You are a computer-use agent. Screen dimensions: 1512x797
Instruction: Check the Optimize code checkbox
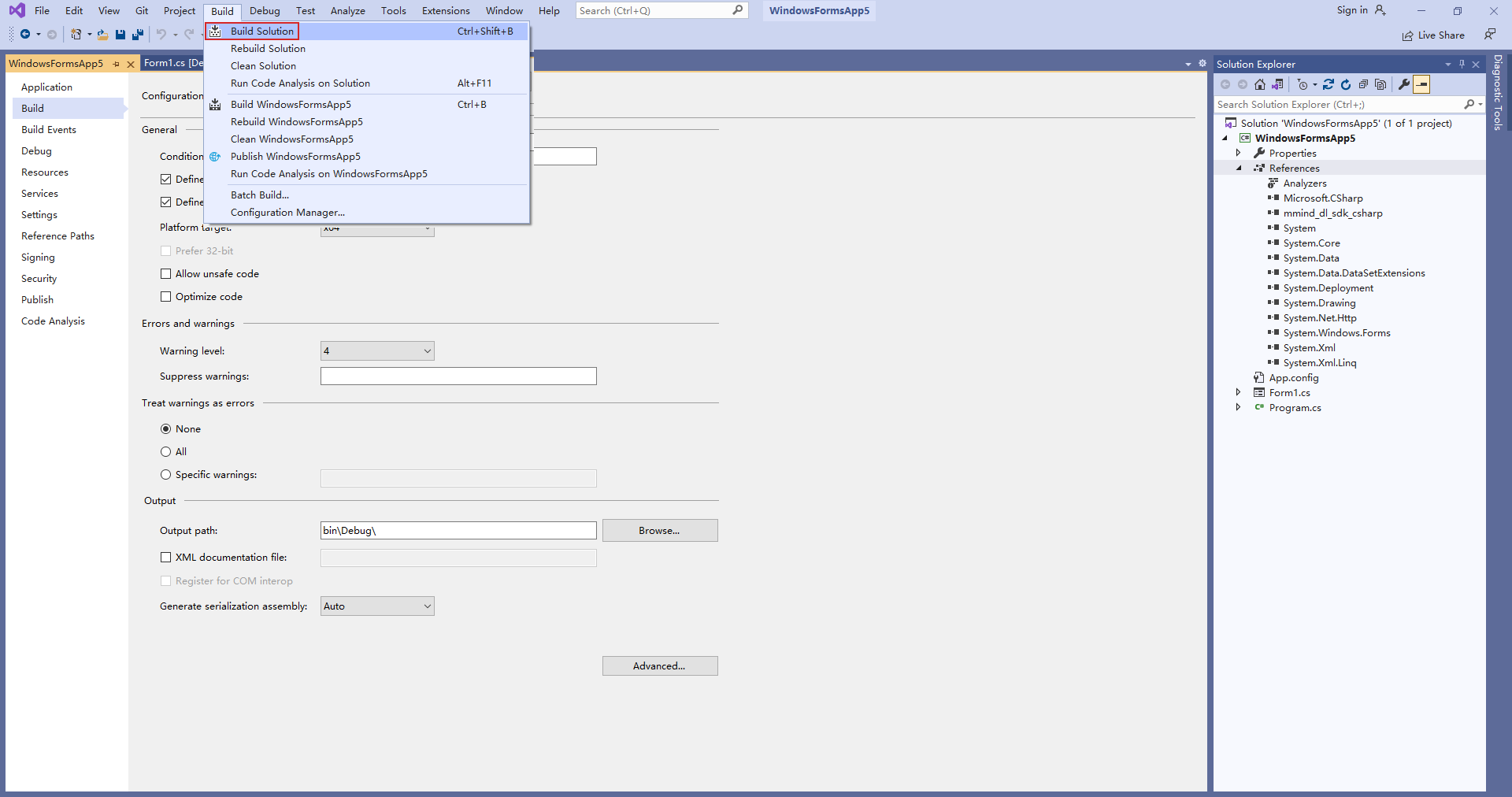165,297
